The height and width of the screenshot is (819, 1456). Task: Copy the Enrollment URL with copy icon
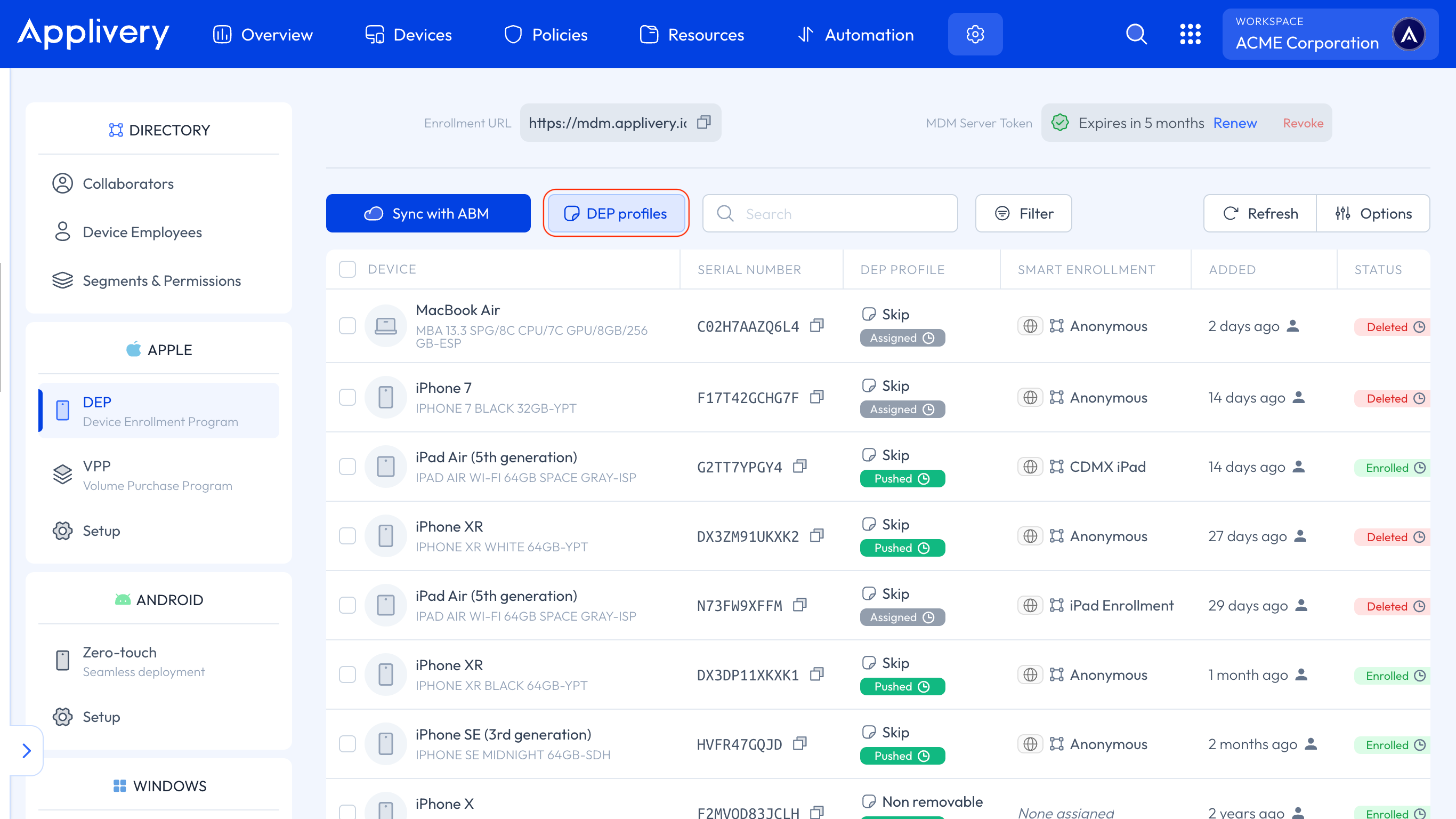pos(703,122)
